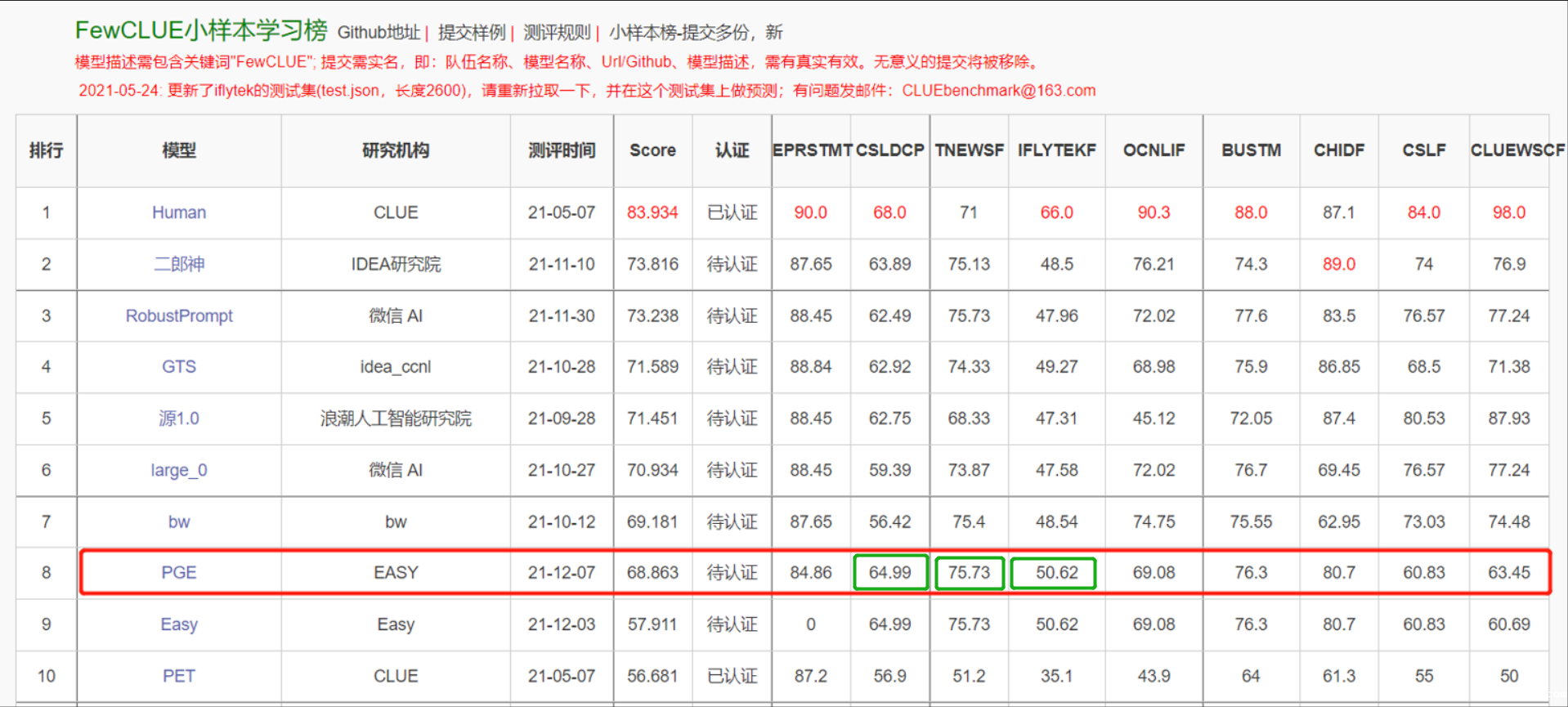1568x707 pixels.
Task: Click the FewCLUE小样本学习榜 title
Action: coord(201,30)
